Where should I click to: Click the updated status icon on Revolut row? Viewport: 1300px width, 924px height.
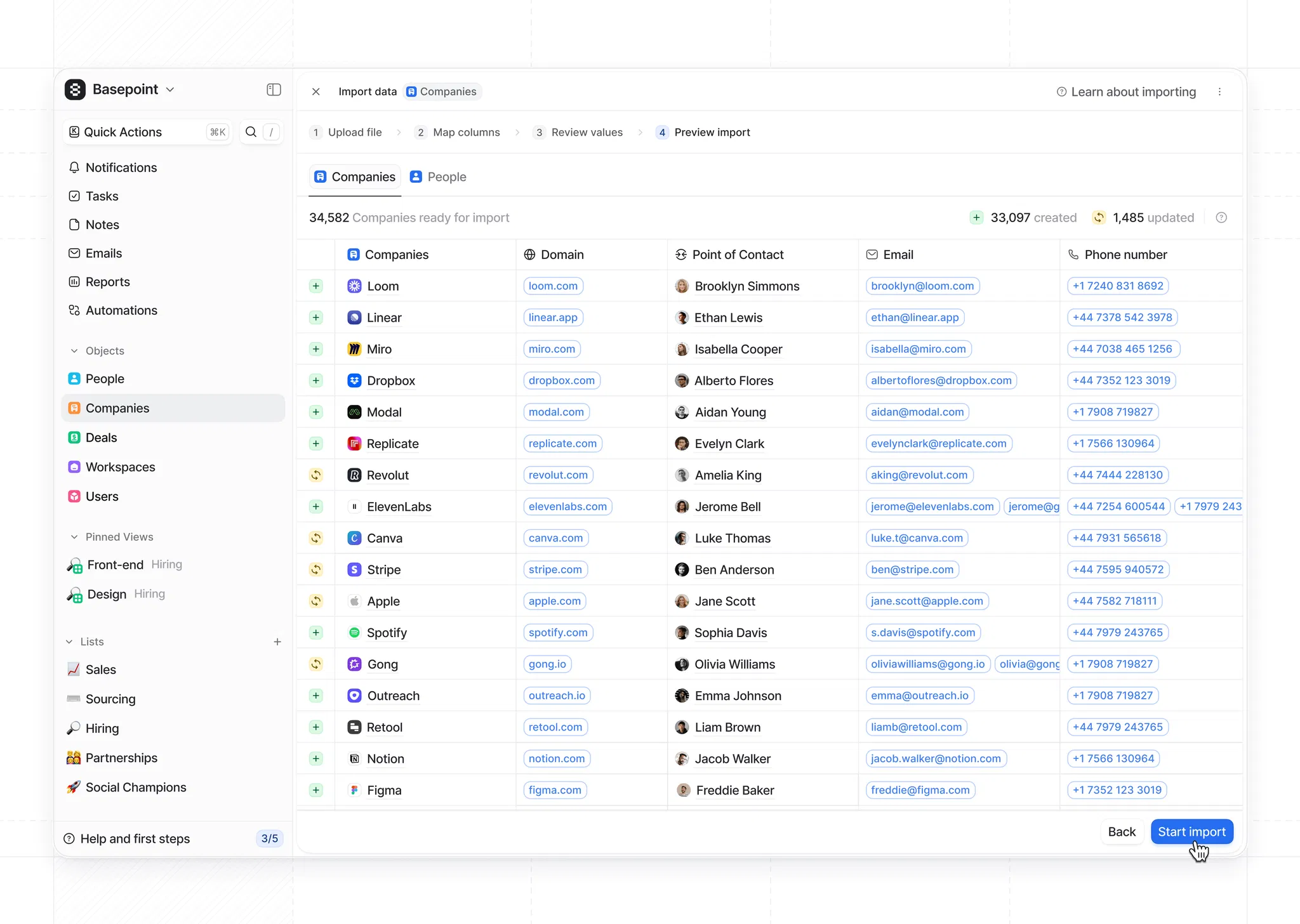316,475
